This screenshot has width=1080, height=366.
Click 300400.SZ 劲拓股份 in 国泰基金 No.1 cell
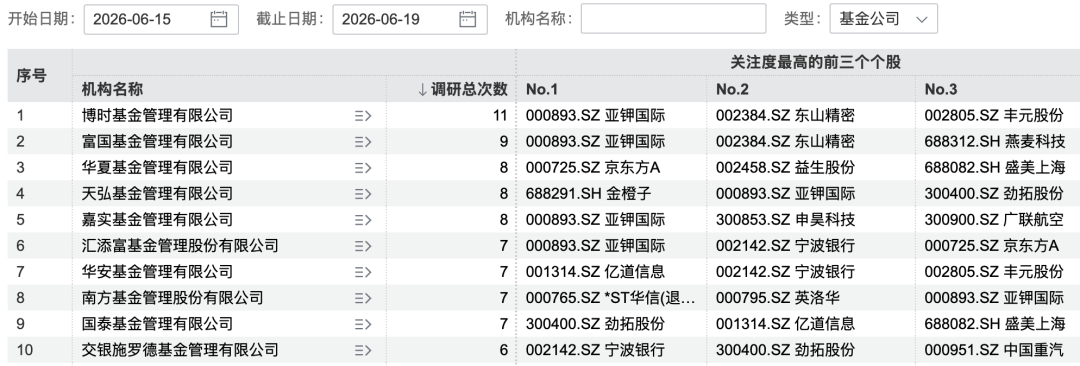[595, 324]
